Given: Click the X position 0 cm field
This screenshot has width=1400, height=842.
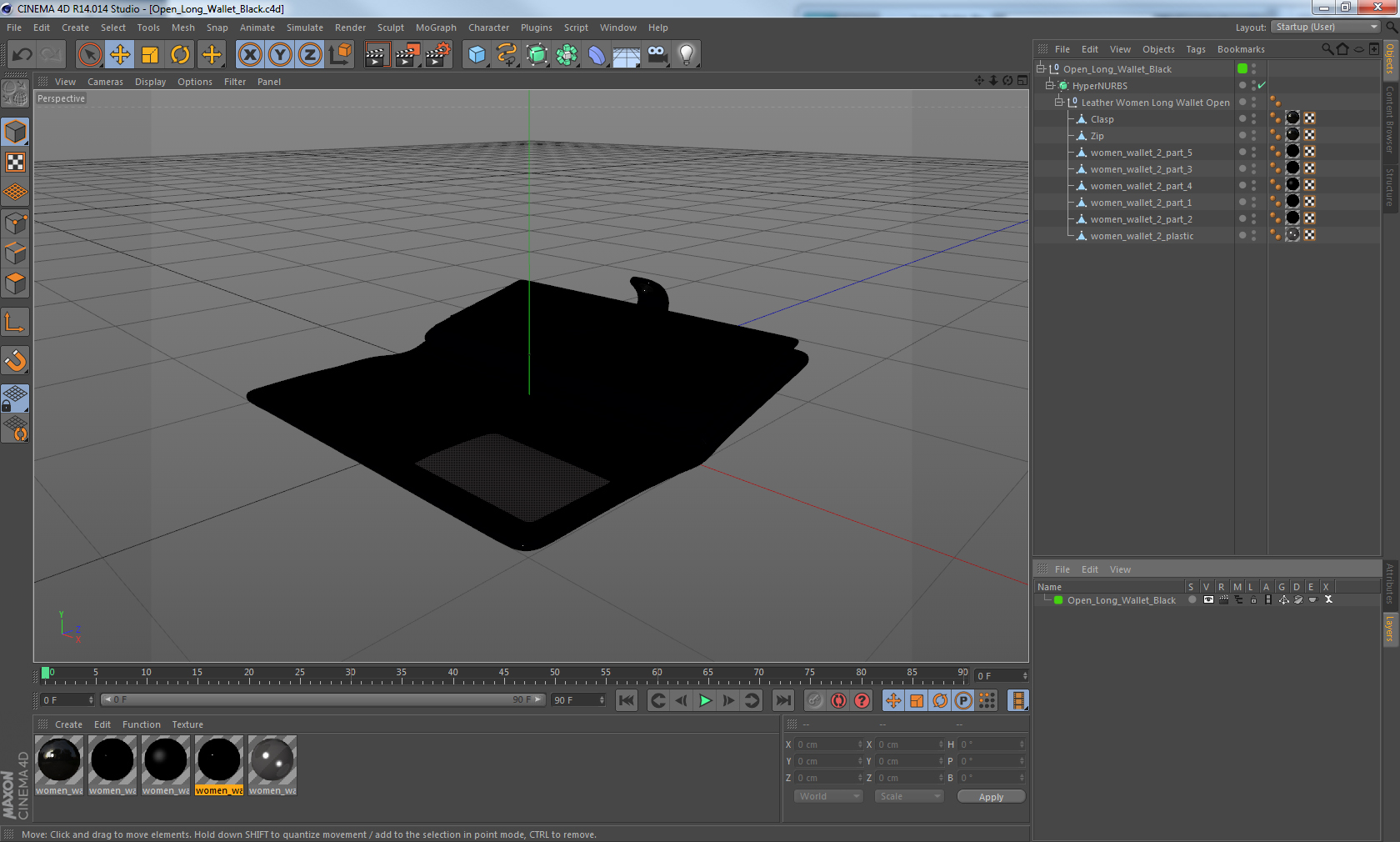Looking at the screenshot, I should click(x=829, y=744).
